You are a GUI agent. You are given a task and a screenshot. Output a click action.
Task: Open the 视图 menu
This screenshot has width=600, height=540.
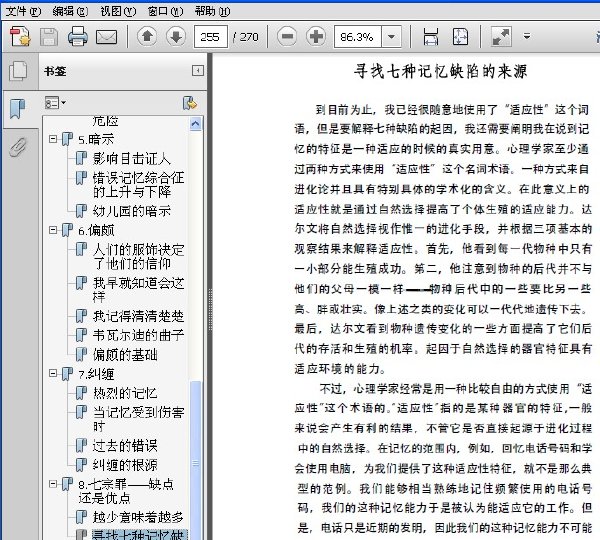pyautogui.click(x=118, y=11)
